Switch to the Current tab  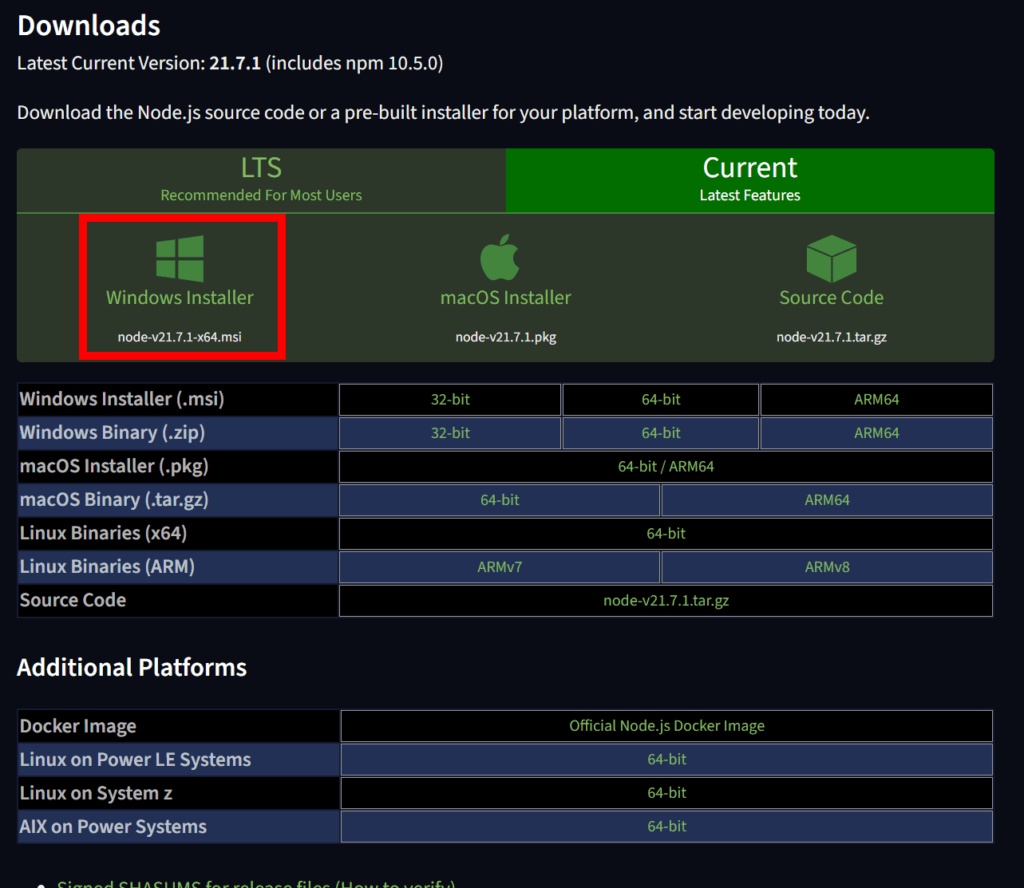(x=750, y=180)
